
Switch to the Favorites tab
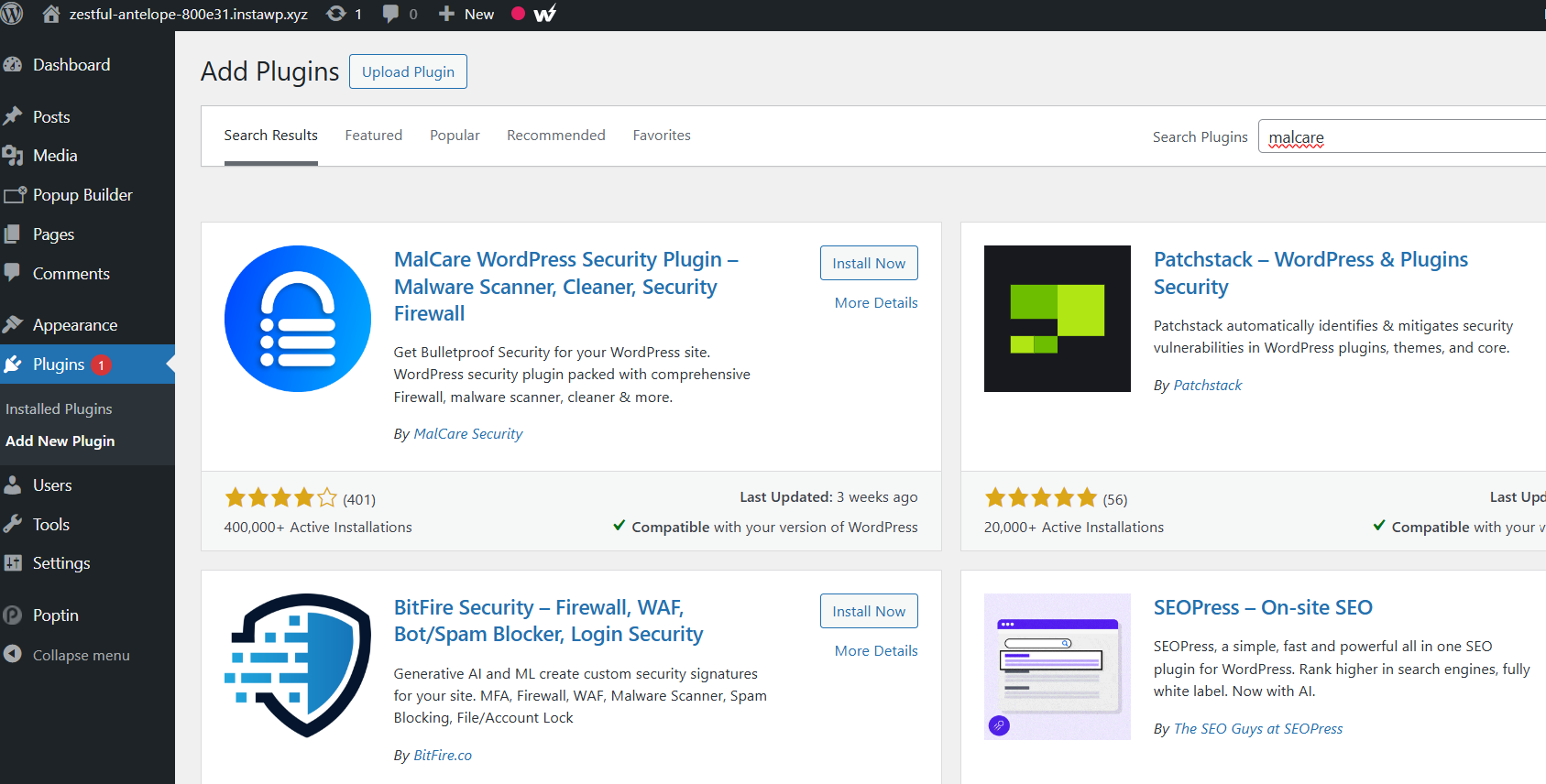(662, 136)
